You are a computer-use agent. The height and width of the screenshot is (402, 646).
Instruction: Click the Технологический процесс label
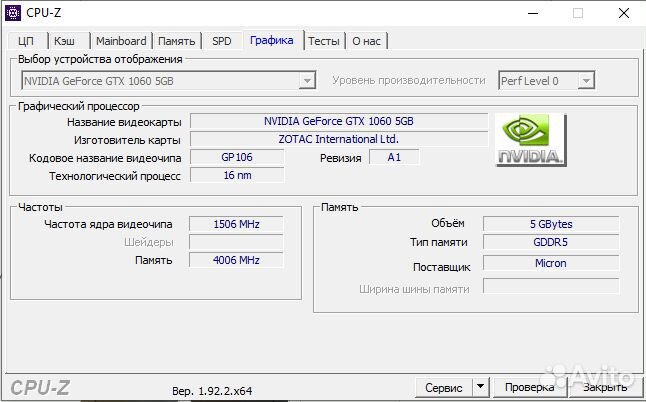point(115,176)
